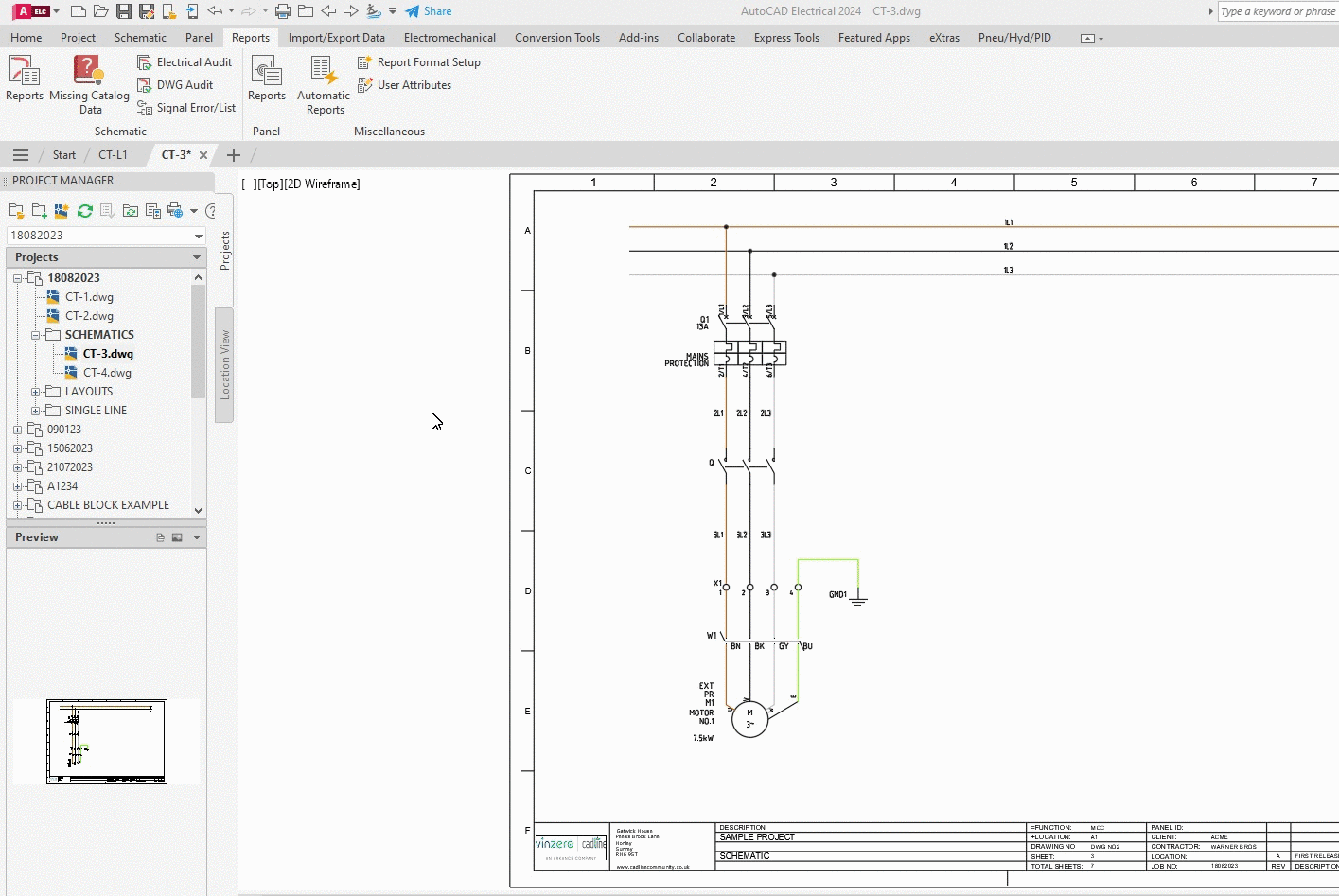Go to previous project drawing arrow
Screen dimensions: 1339x896
coord(328,11)
